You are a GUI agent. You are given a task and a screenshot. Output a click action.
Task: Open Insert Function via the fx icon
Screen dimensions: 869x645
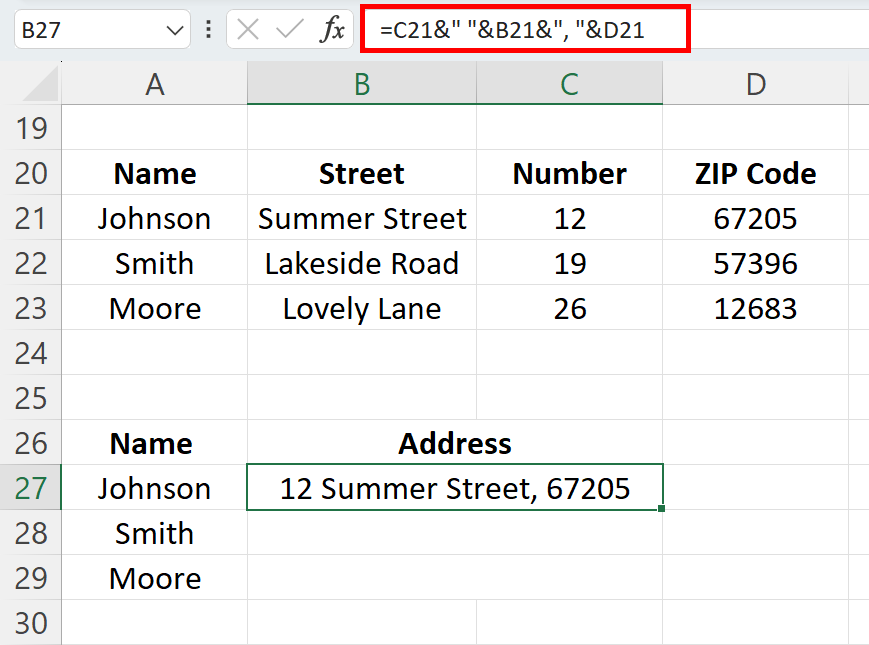[x=332, y=29]
